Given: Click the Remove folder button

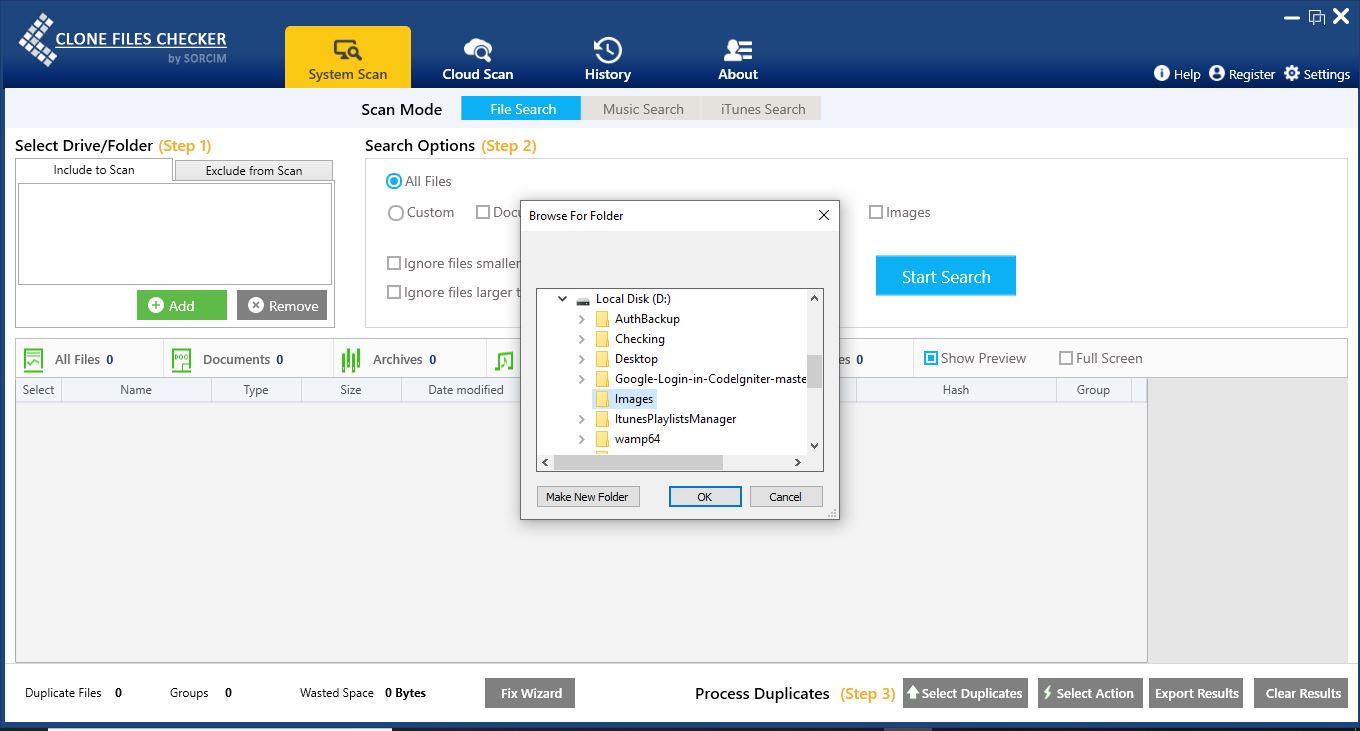Looking at the screenshot, I should (x=282, y=305).
